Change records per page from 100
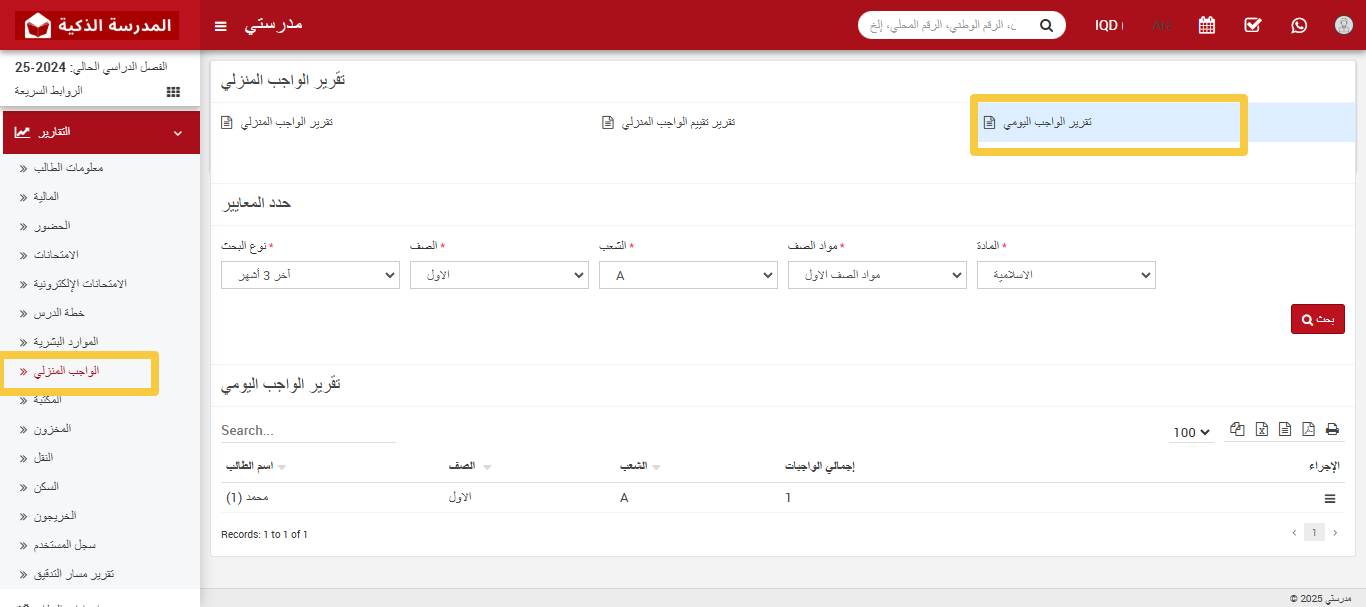This screenshot has width=1366, height=607. [x=1190, y=432]
